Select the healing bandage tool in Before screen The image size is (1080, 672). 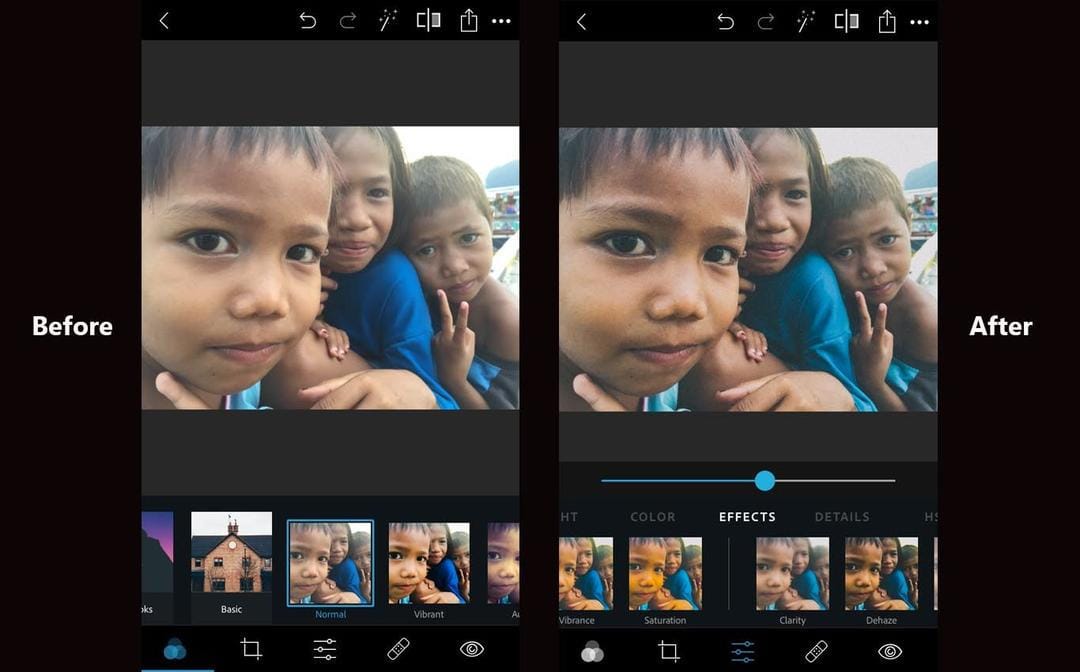pos(399,650)
